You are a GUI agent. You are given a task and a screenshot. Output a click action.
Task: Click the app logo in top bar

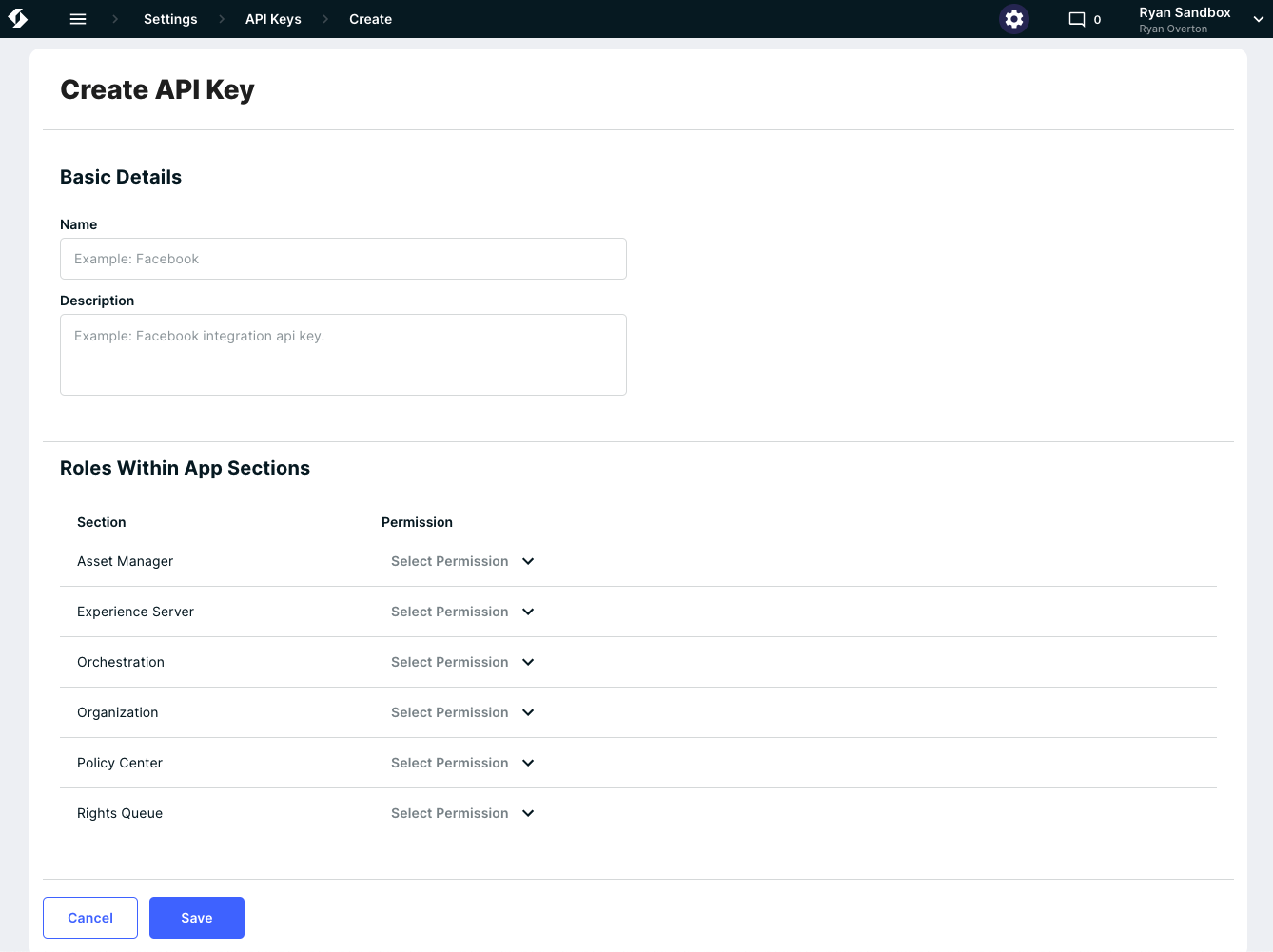pos(18,19)
